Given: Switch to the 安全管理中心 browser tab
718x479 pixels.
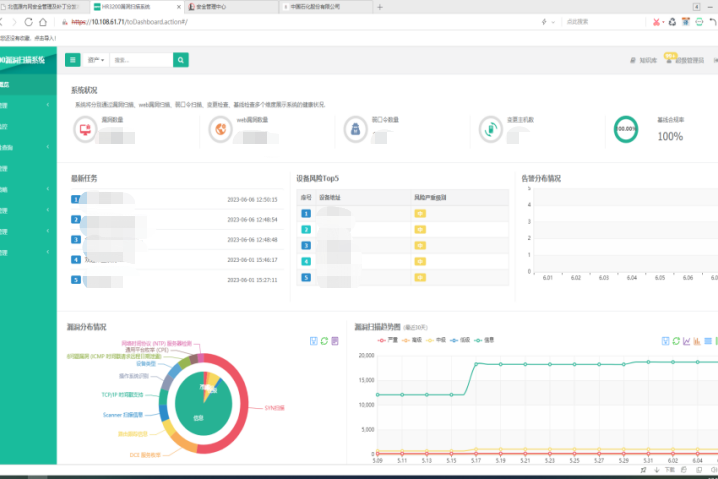Looking at the screenshot, I should tap(215, 6).
